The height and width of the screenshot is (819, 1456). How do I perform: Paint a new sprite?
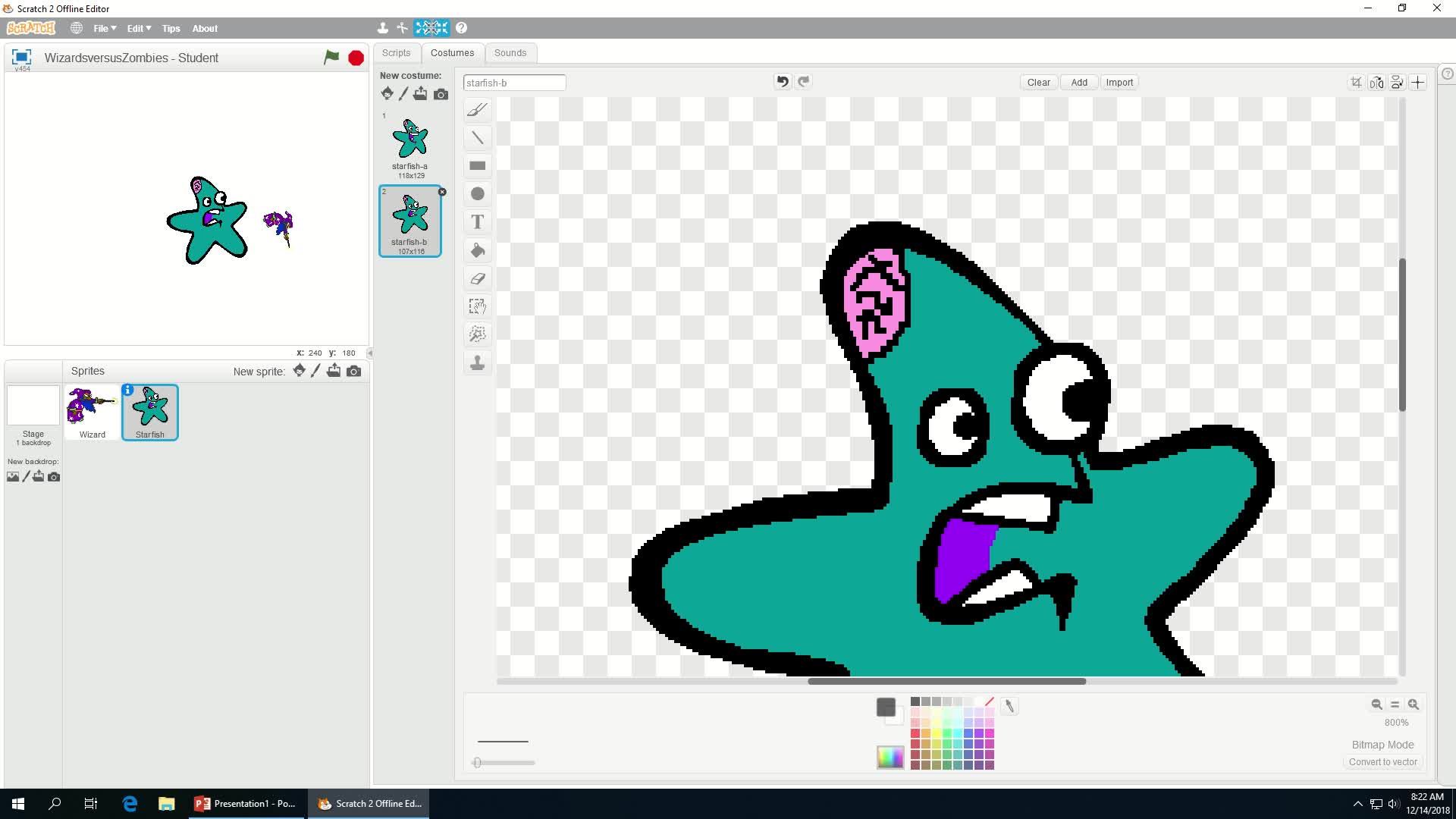[x=315, y=370]
